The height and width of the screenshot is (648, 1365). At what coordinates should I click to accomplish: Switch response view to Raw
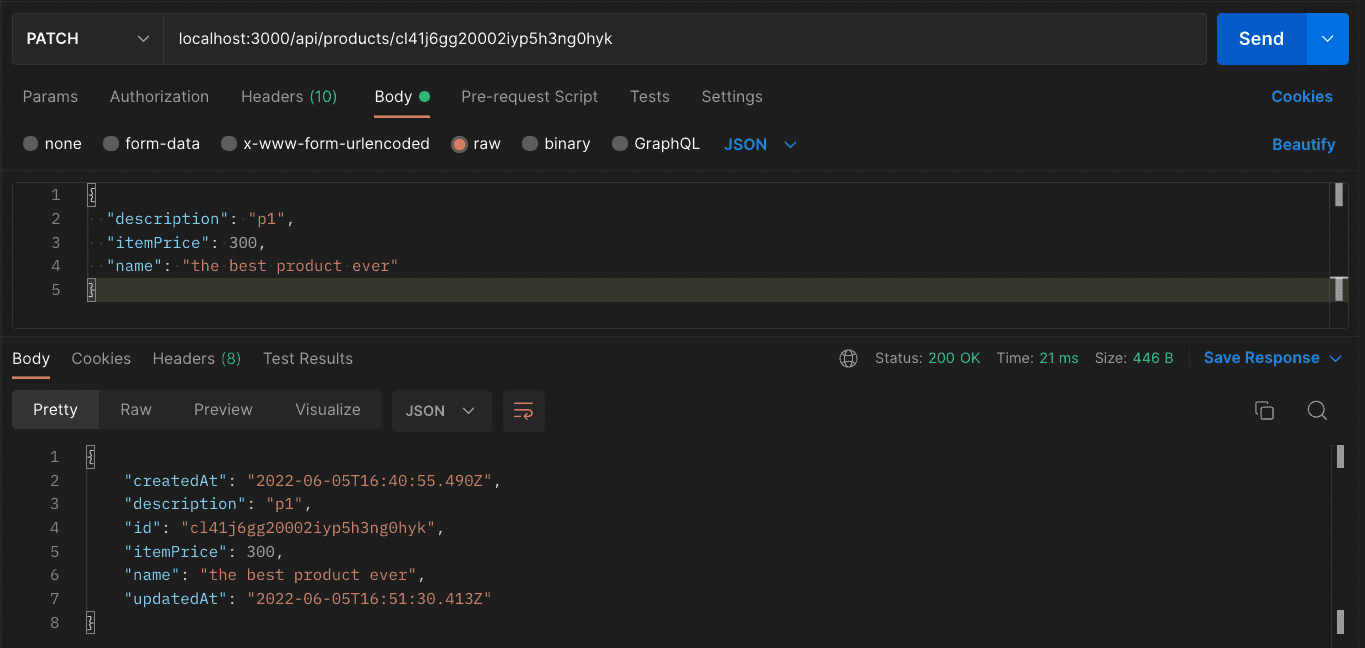click(x=136, y=410)
